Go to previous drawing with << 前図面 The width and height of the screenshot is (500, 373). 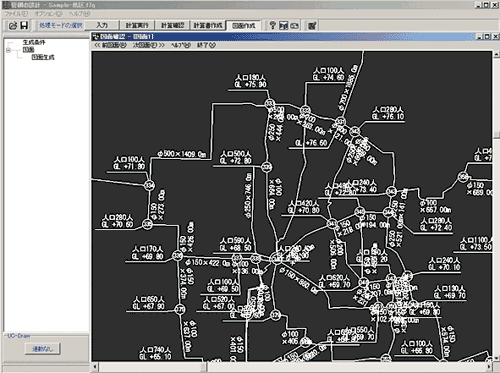[x=110, y=45]
